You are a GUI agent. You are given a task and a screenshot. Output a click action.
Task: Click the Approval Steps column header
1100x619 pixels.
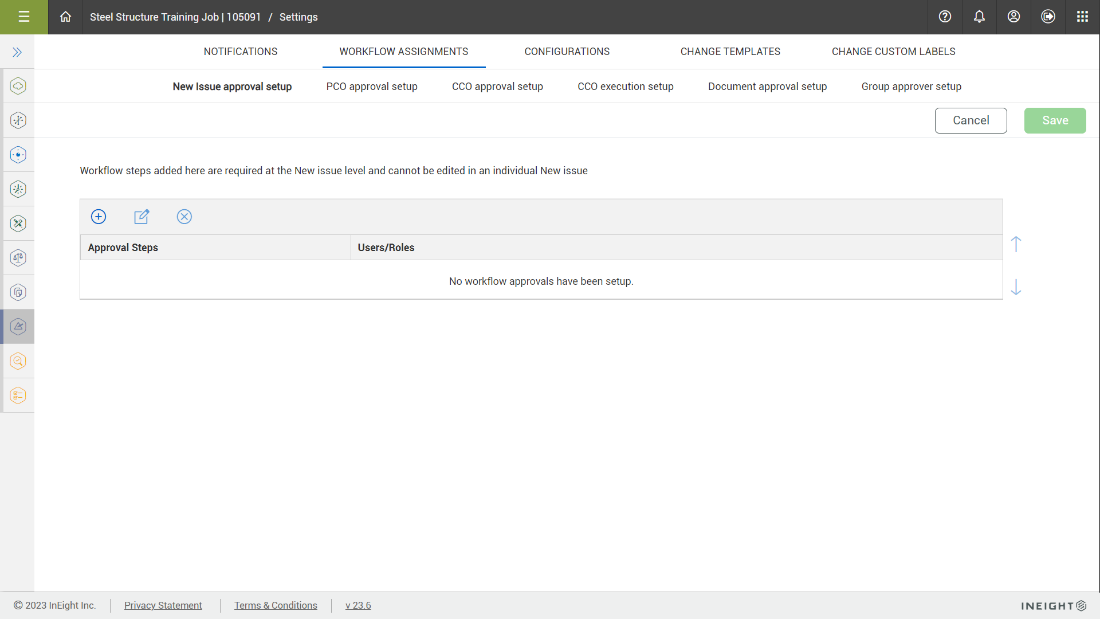[122, 247]
